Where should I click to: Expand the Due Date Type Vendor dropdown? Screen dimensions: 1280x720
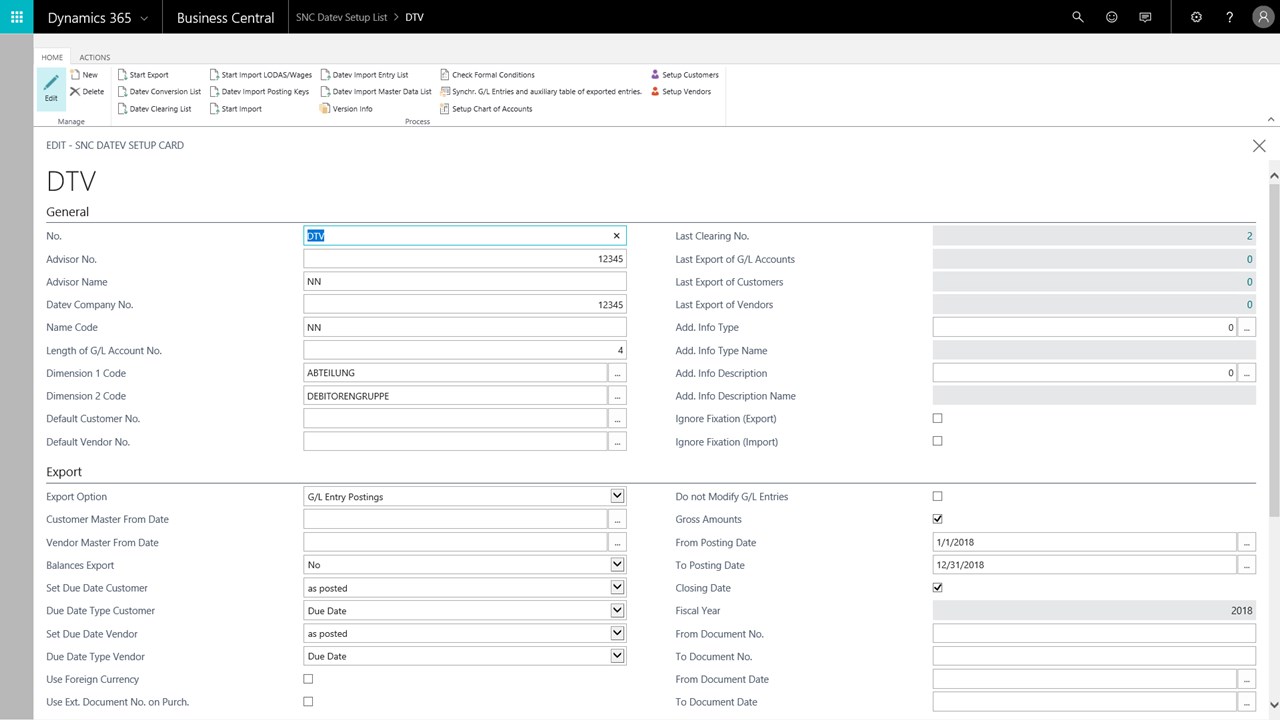[x=617, y=656]
